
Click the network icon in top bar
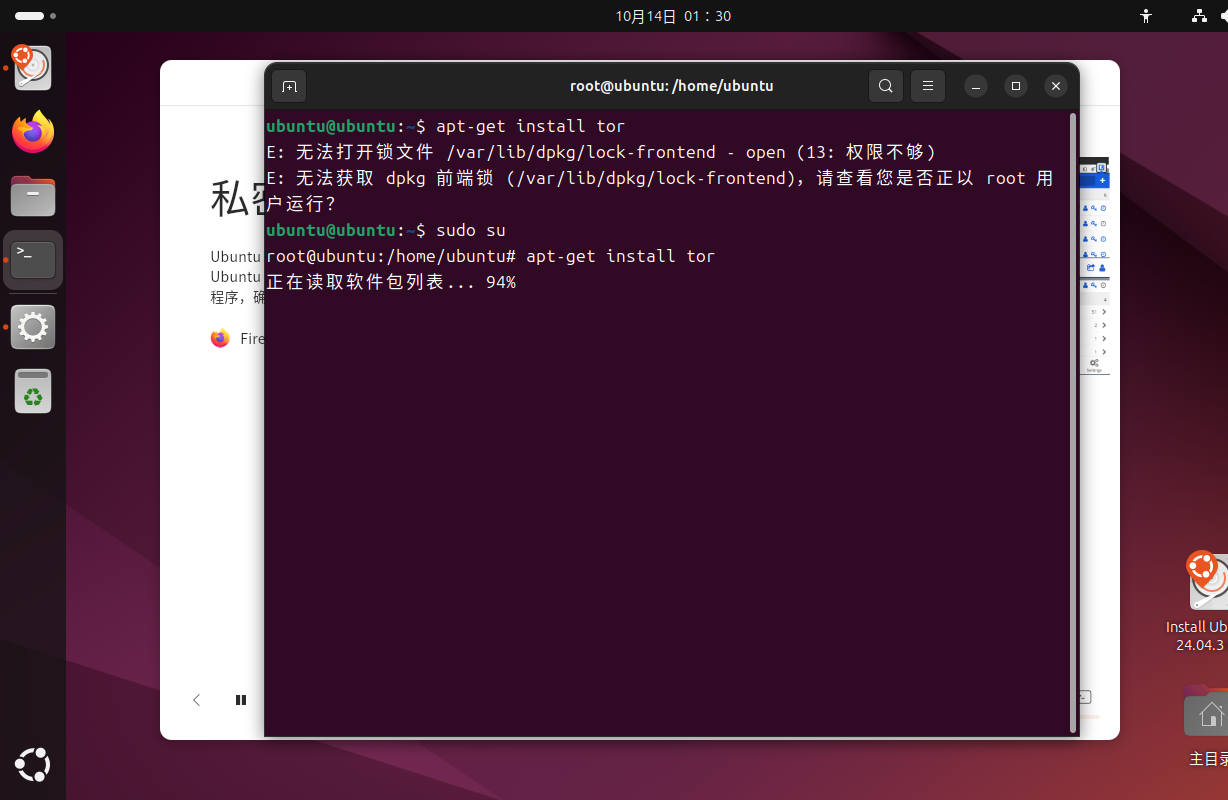1199,16
